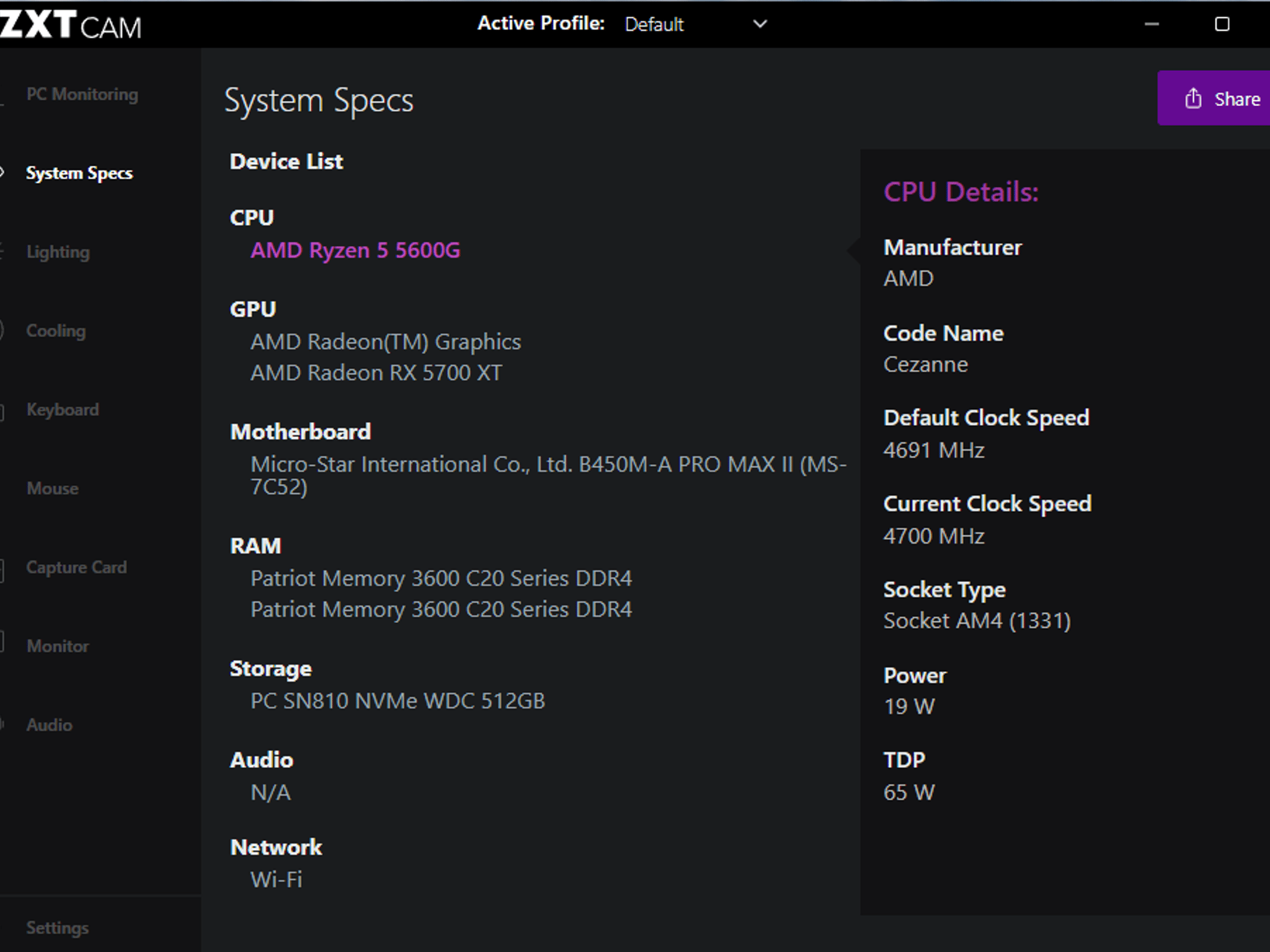Select PC SN810 NVMe WDC 512GB storage
1270x952 pixels.
coord(397,700)
